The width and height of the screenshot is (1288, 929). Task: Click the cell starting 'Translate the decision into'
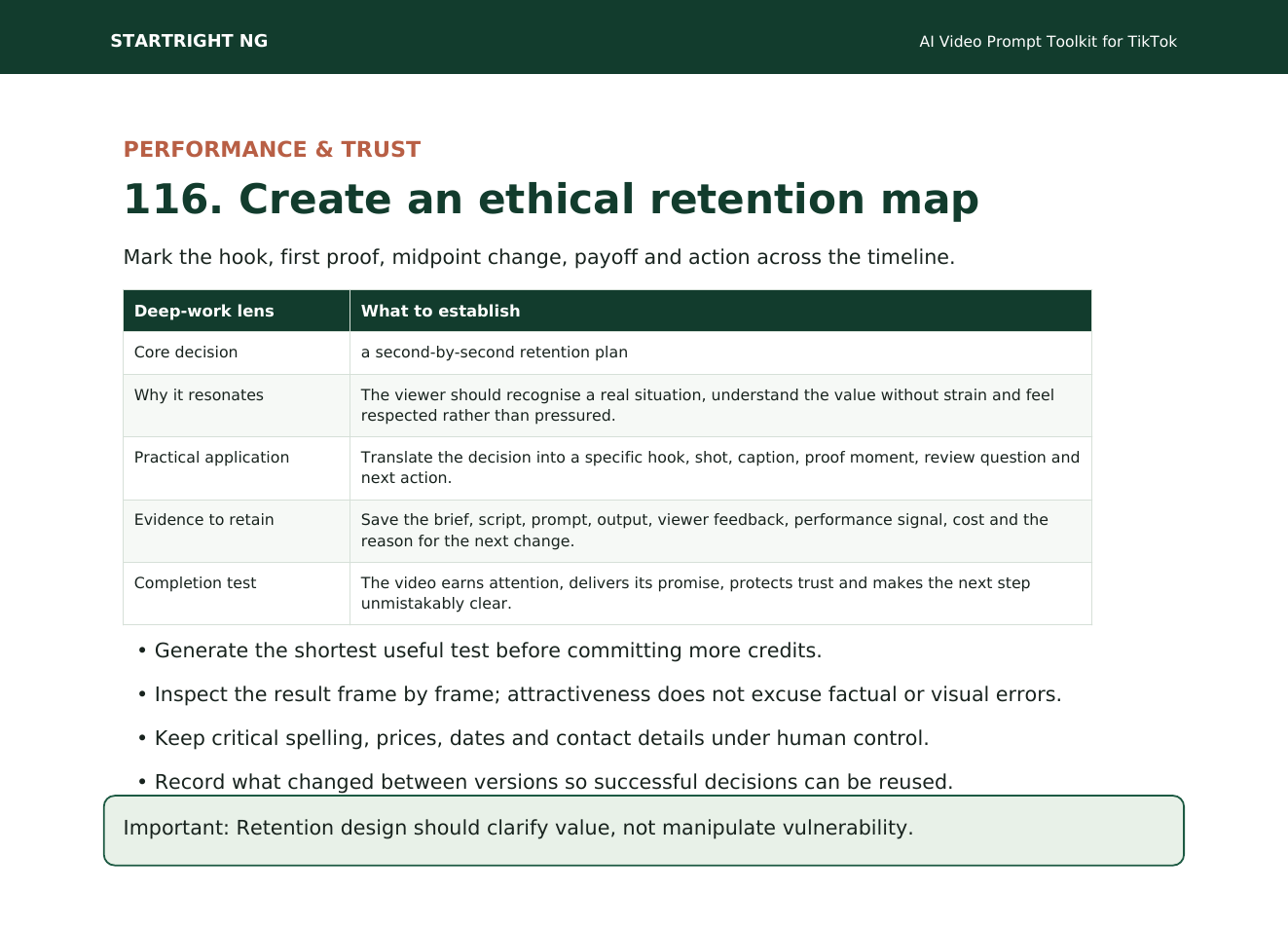click(720, 467)
